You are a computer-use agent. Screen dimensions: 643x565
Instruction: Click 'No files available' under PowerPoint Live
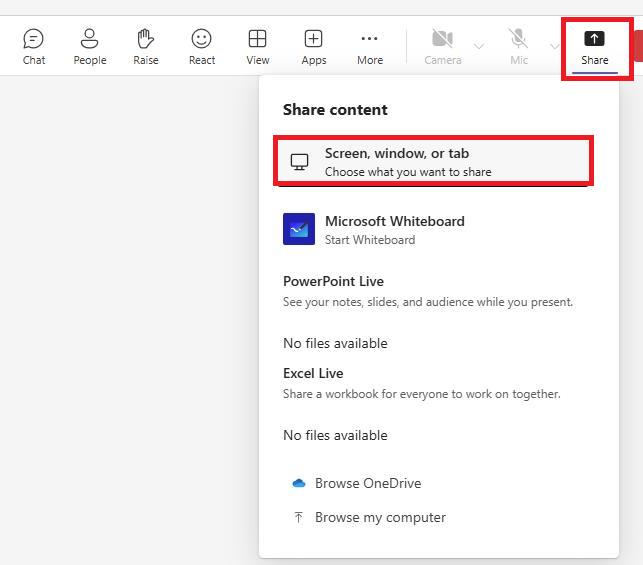coord(335,343)
